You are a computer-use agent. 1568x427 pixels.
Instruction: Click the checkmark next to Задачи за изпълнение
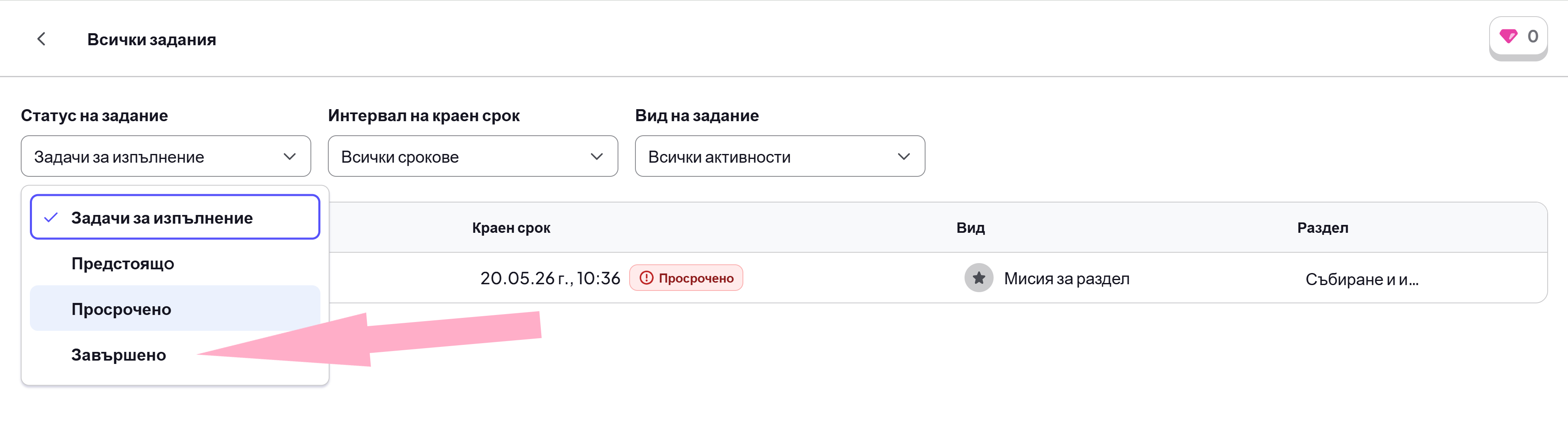coord(51,217)
